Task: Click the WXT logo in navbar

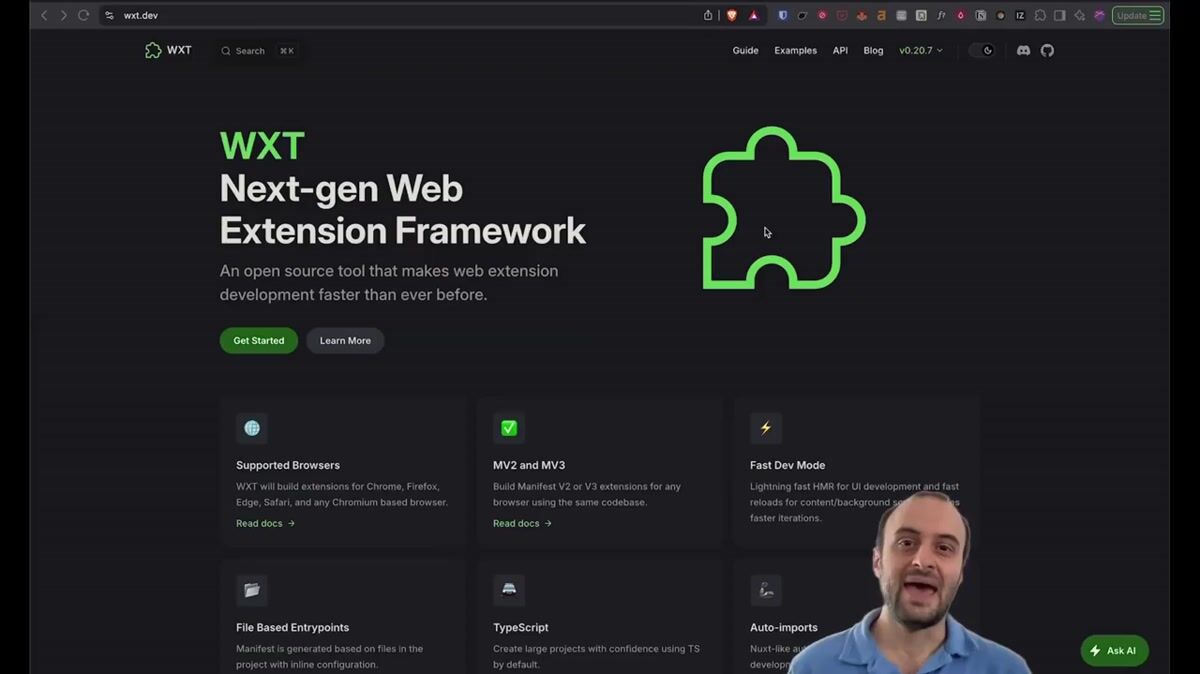Action: point(168,50)
